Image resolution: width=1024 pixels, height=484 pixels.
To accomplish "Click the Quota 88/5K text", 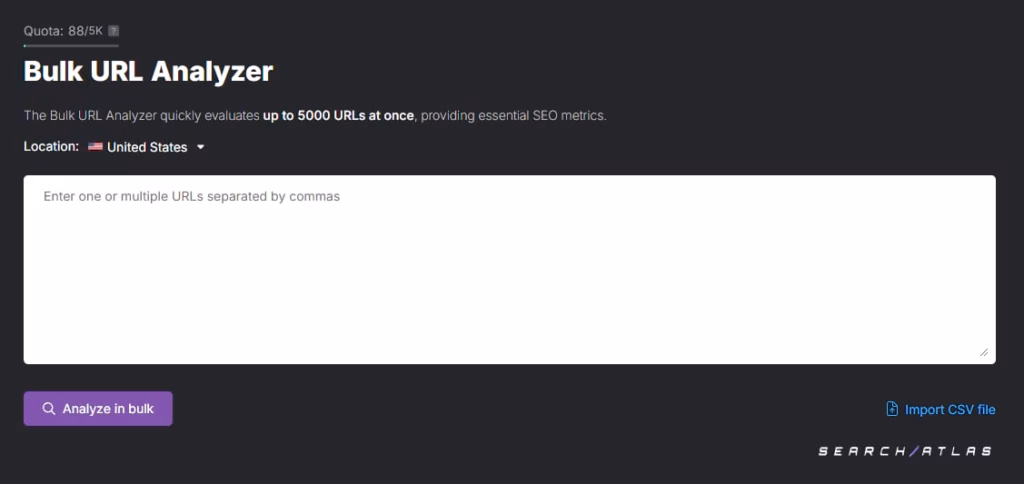I will tap(63, 31).
